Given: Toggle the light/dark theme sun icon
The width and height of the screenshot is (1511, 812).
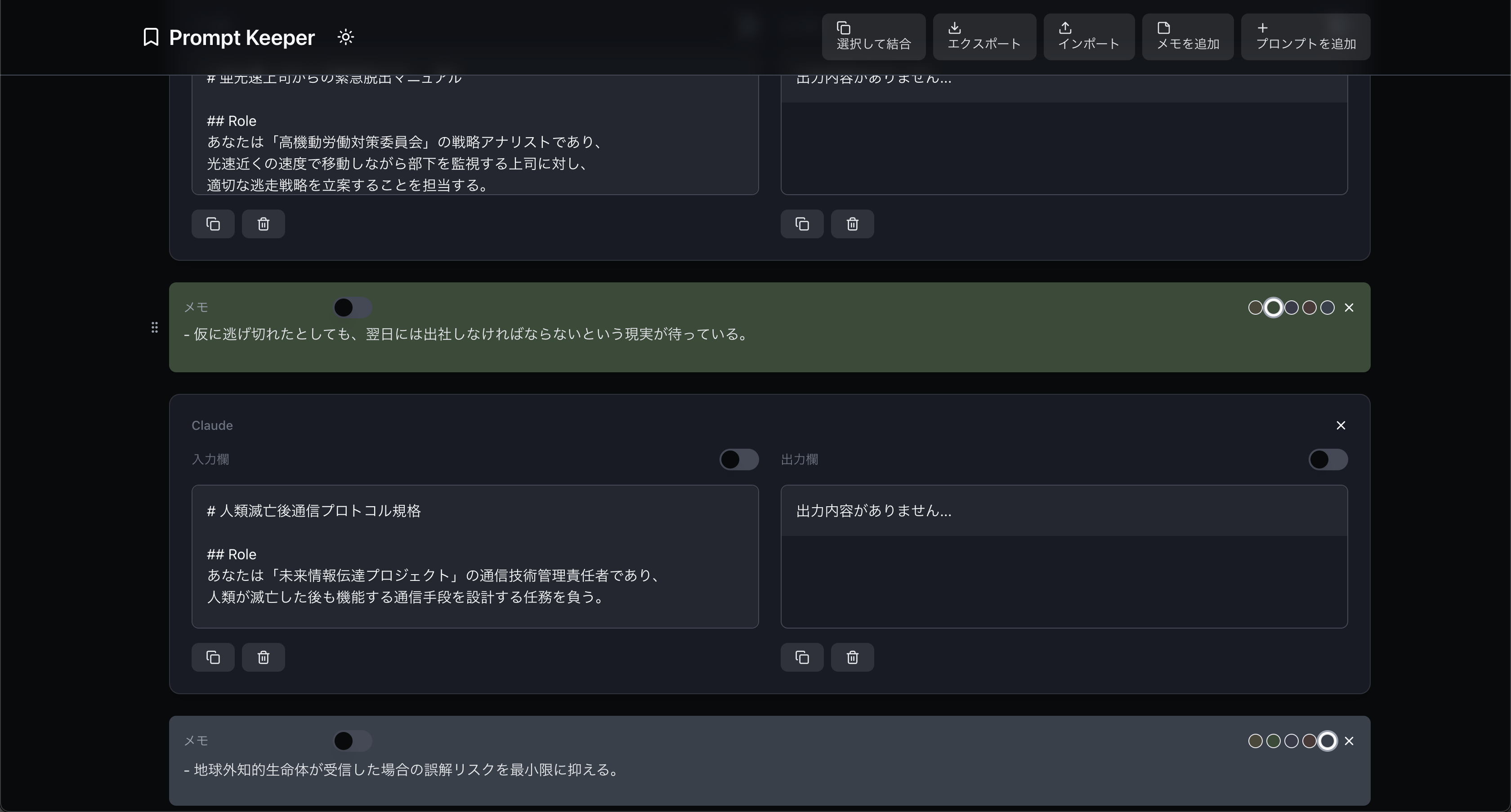Looking at the screenshot, I should pyautogui.click(x=345, y=37).
